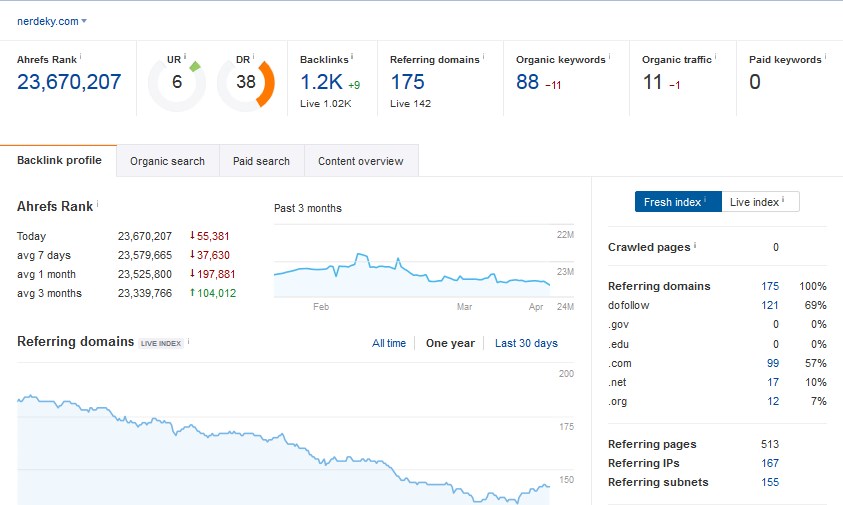843x505 pixels.
Task: Open .org referring domains count 12
Action: (x=773, y=401)
